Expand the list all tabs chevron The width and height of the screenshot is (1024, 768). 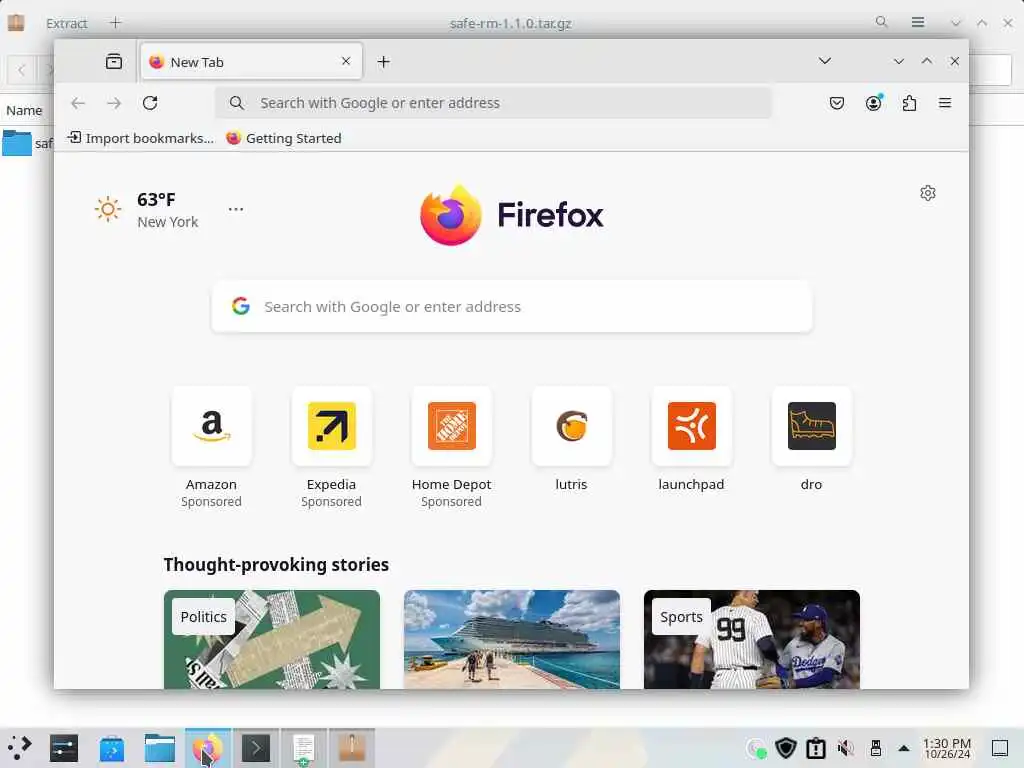coord(825,61)
